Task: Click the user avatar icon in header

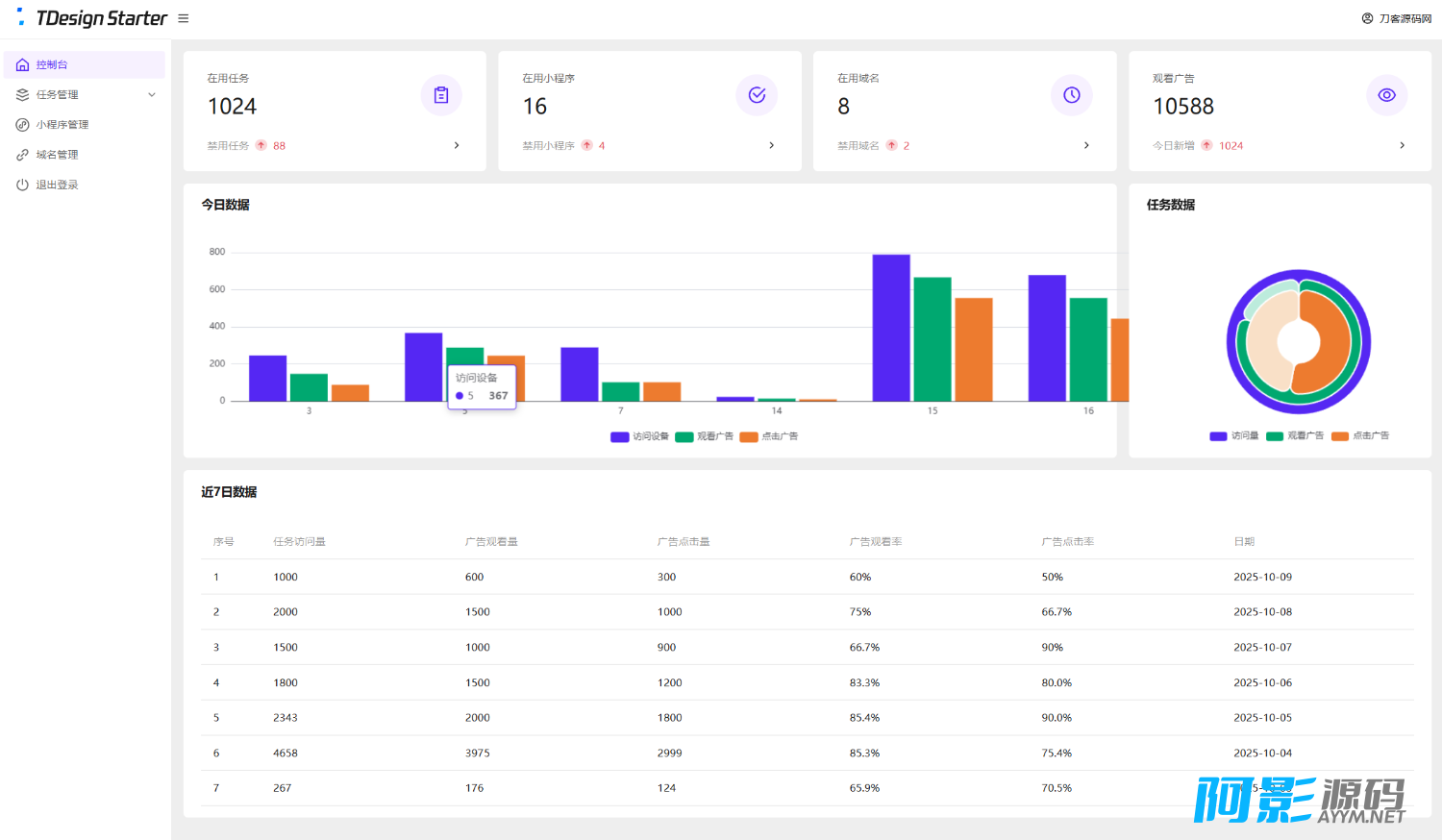Action: [x=1367, y=18]
